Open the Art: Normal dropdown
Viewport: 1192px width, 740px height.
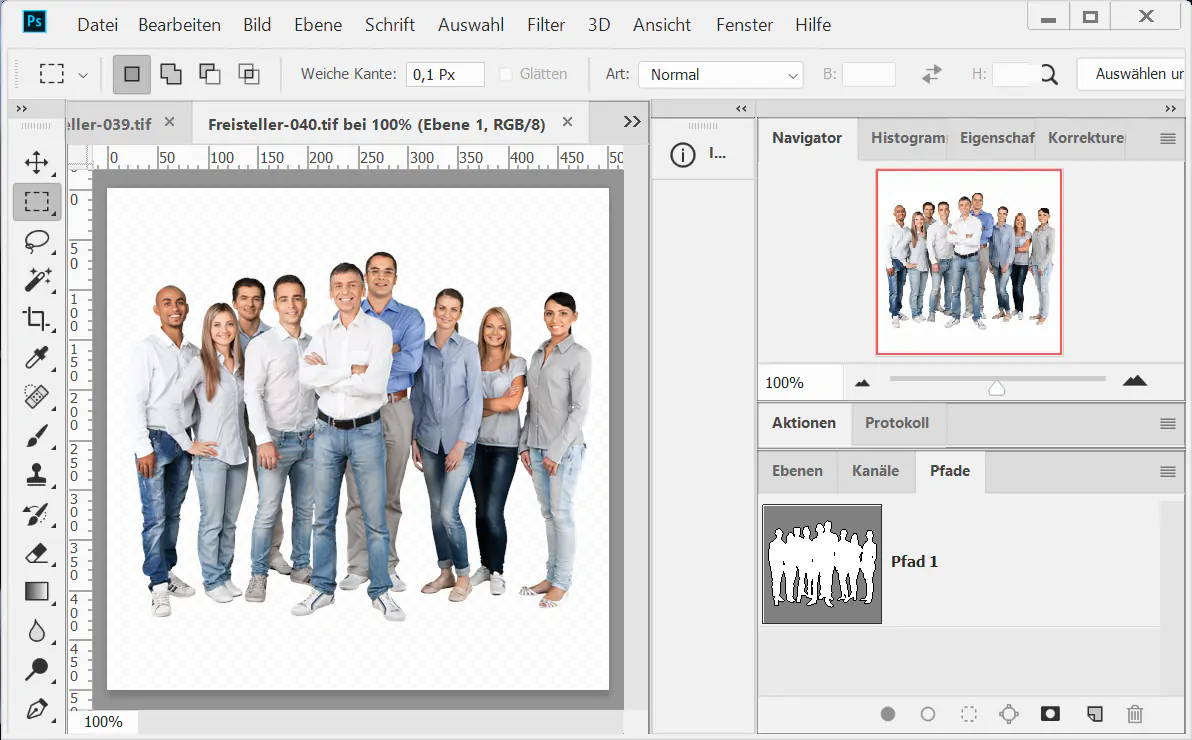pos(720,74)
